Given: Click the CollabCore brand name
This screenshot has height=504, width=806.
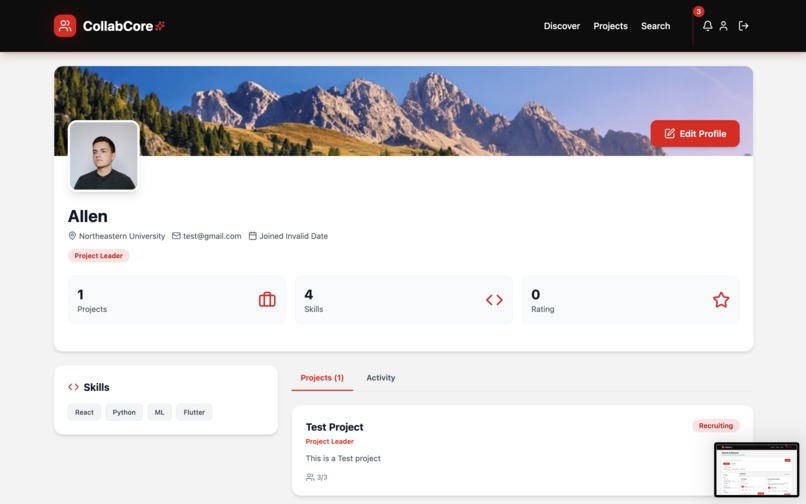Looking at the screenshot, I should 118,26.
